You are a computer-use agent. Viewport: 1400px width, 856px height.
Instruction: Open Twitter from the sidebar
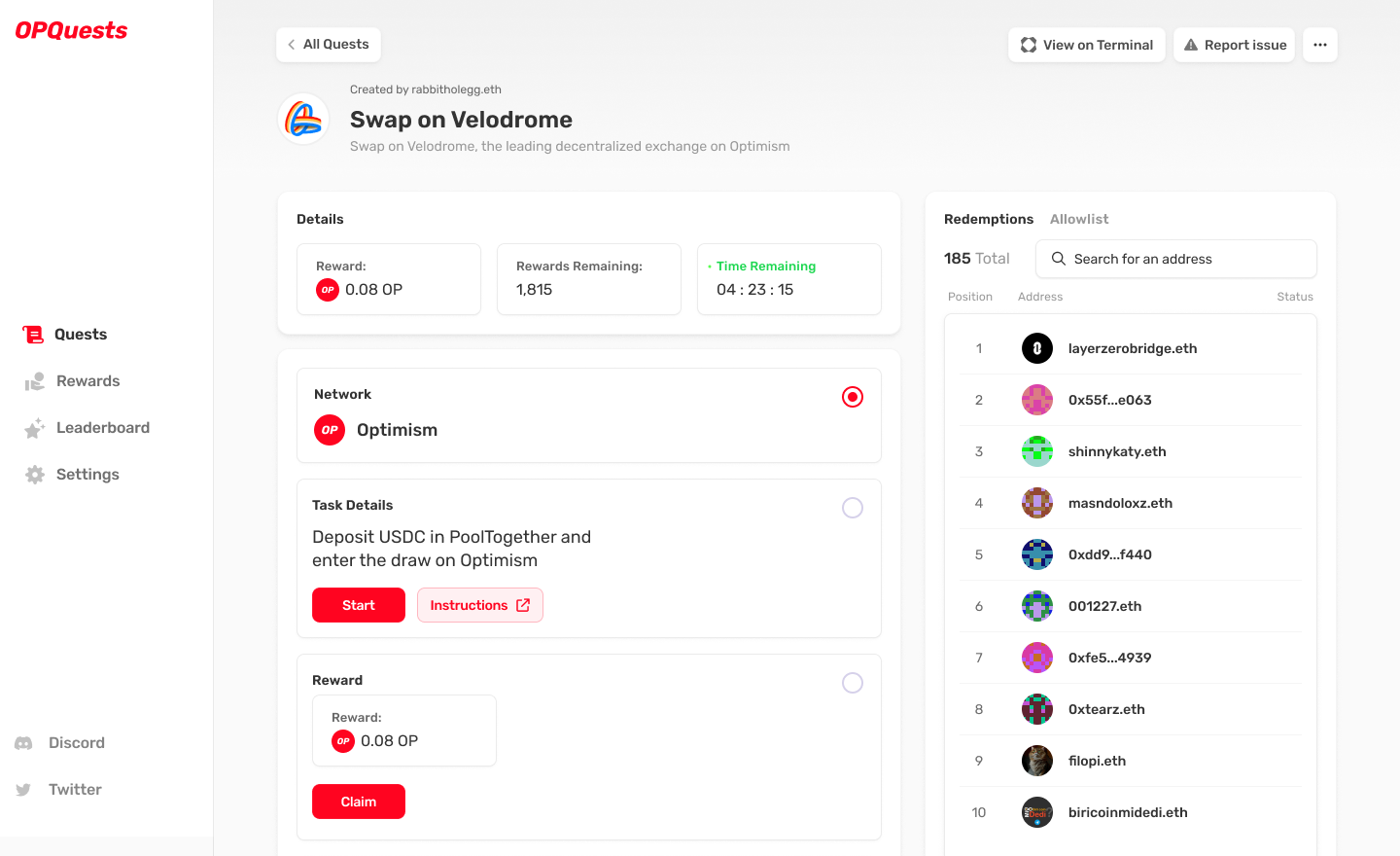[24, 789]
